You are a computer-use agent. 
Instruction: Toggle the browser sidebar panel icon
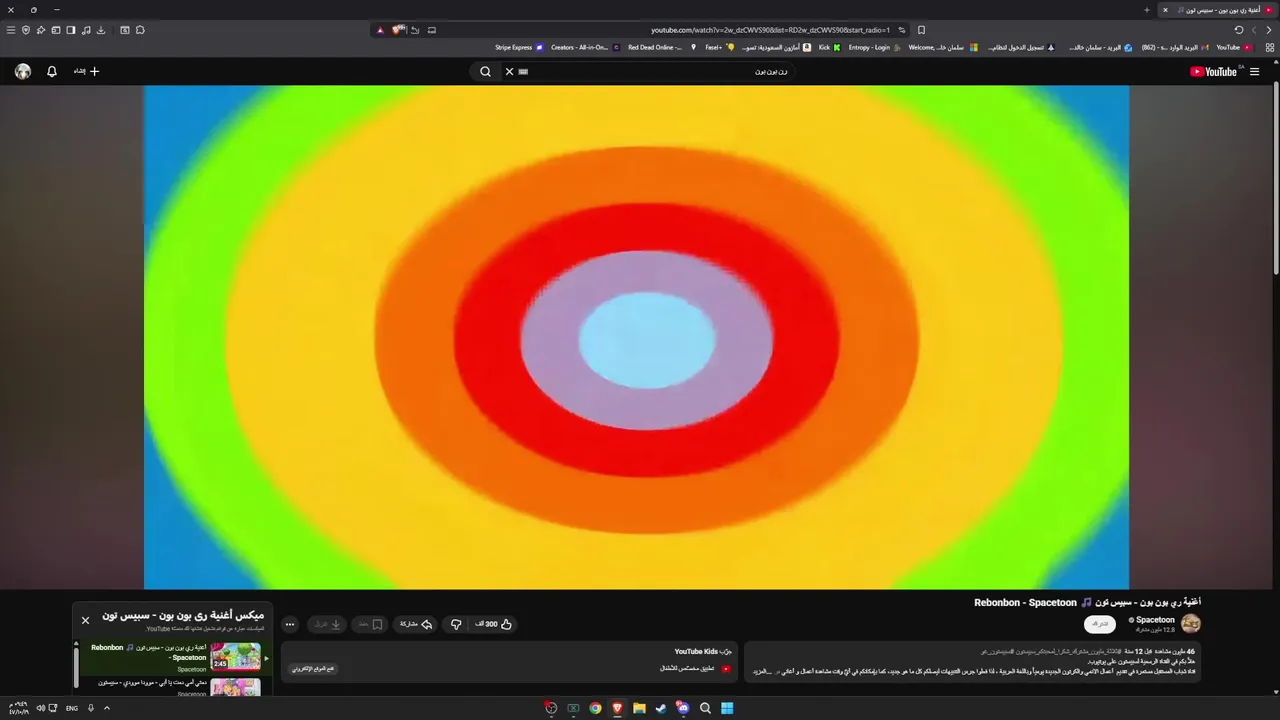(x=71, y=30)
